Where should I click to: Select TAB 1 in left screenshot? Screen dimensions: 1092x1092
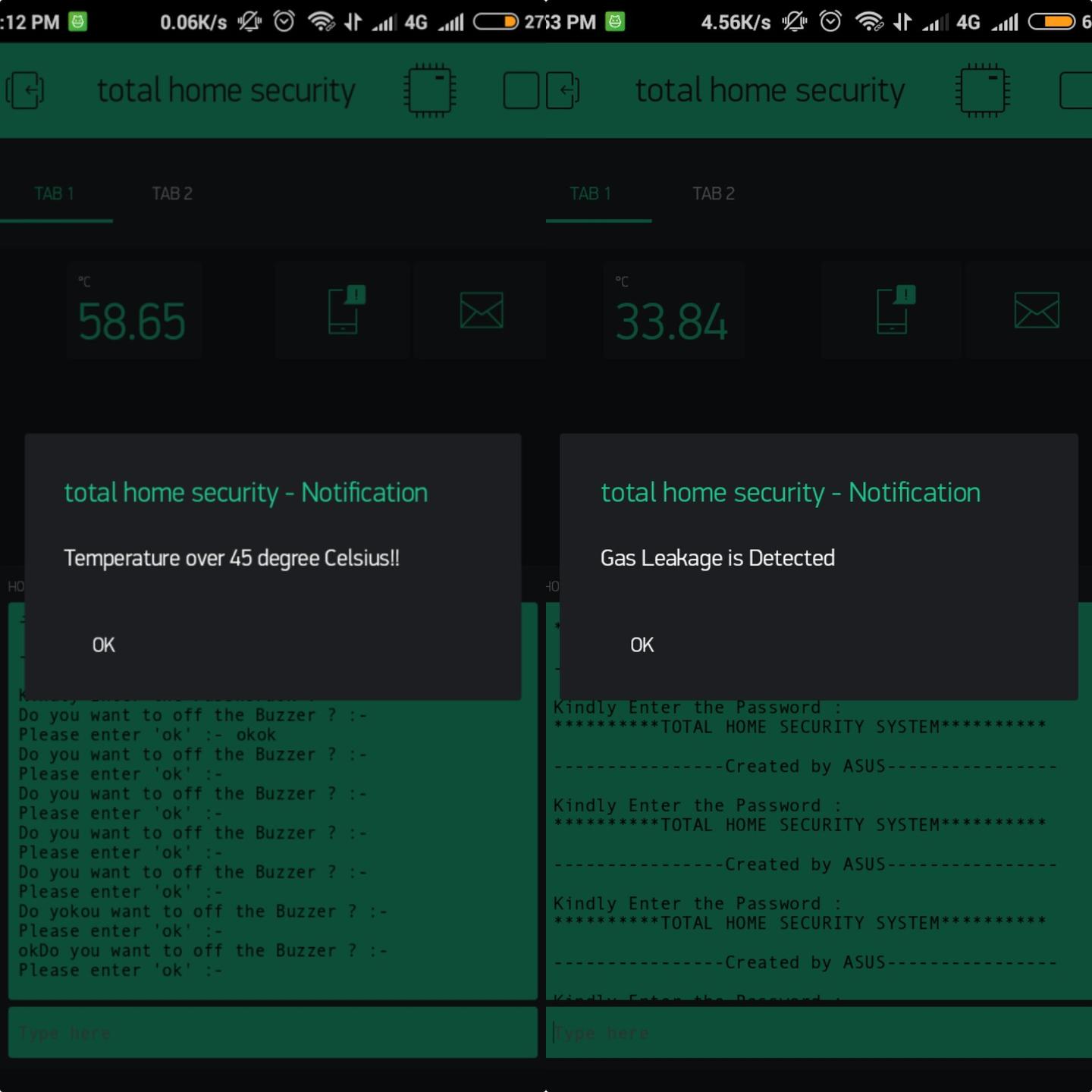pyautogui.click(x=55, y=194)
